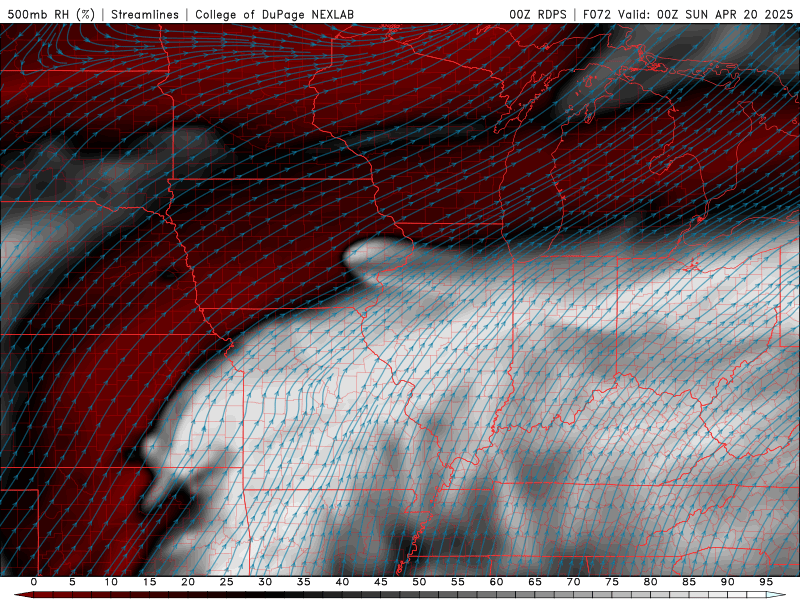Screen dimensions: 800x600
Task: Click the "500mb RH (%)" title text
Action: 51,14
